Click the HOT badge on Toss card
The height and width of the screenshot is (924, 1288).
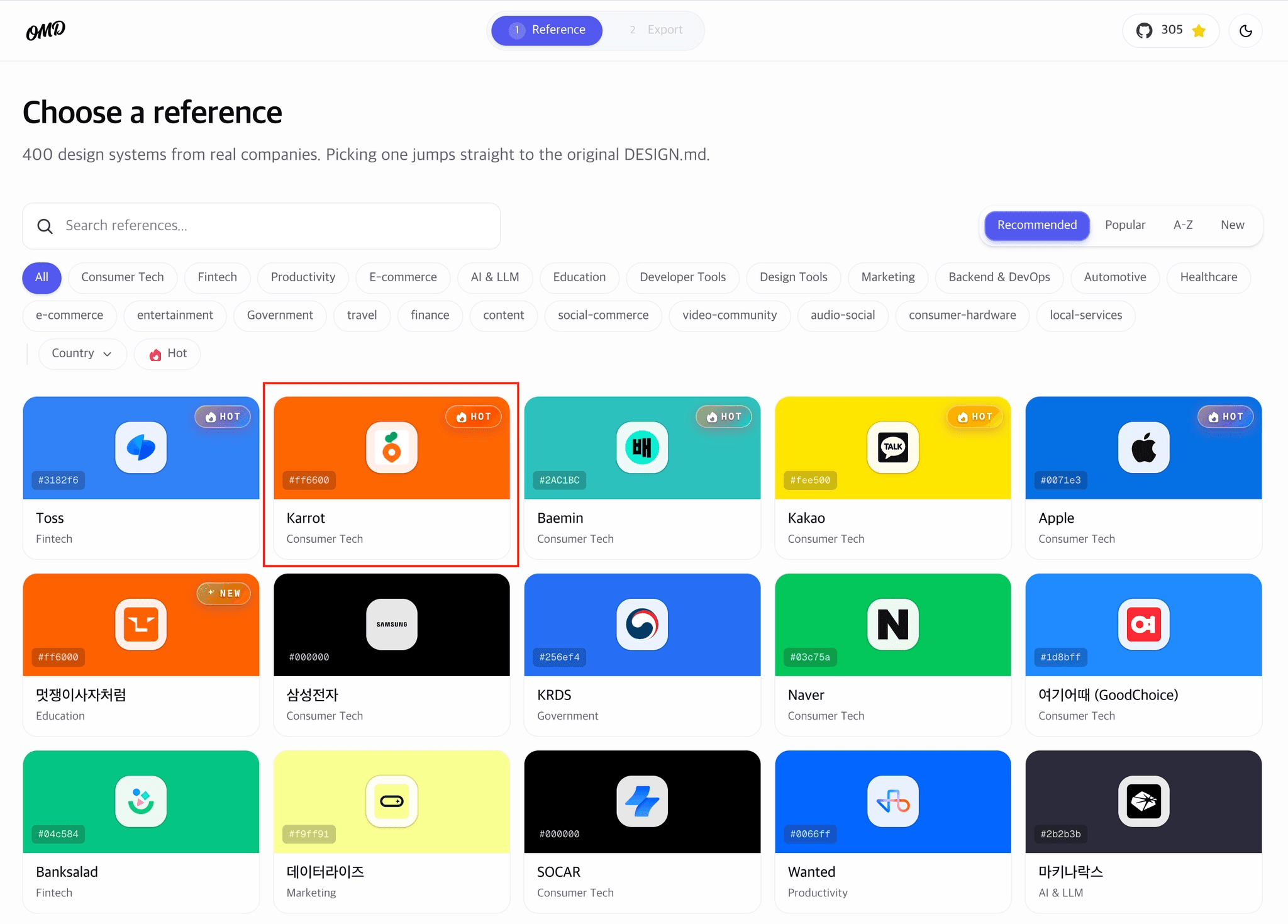pyautogui.click(x=223, y=416)
